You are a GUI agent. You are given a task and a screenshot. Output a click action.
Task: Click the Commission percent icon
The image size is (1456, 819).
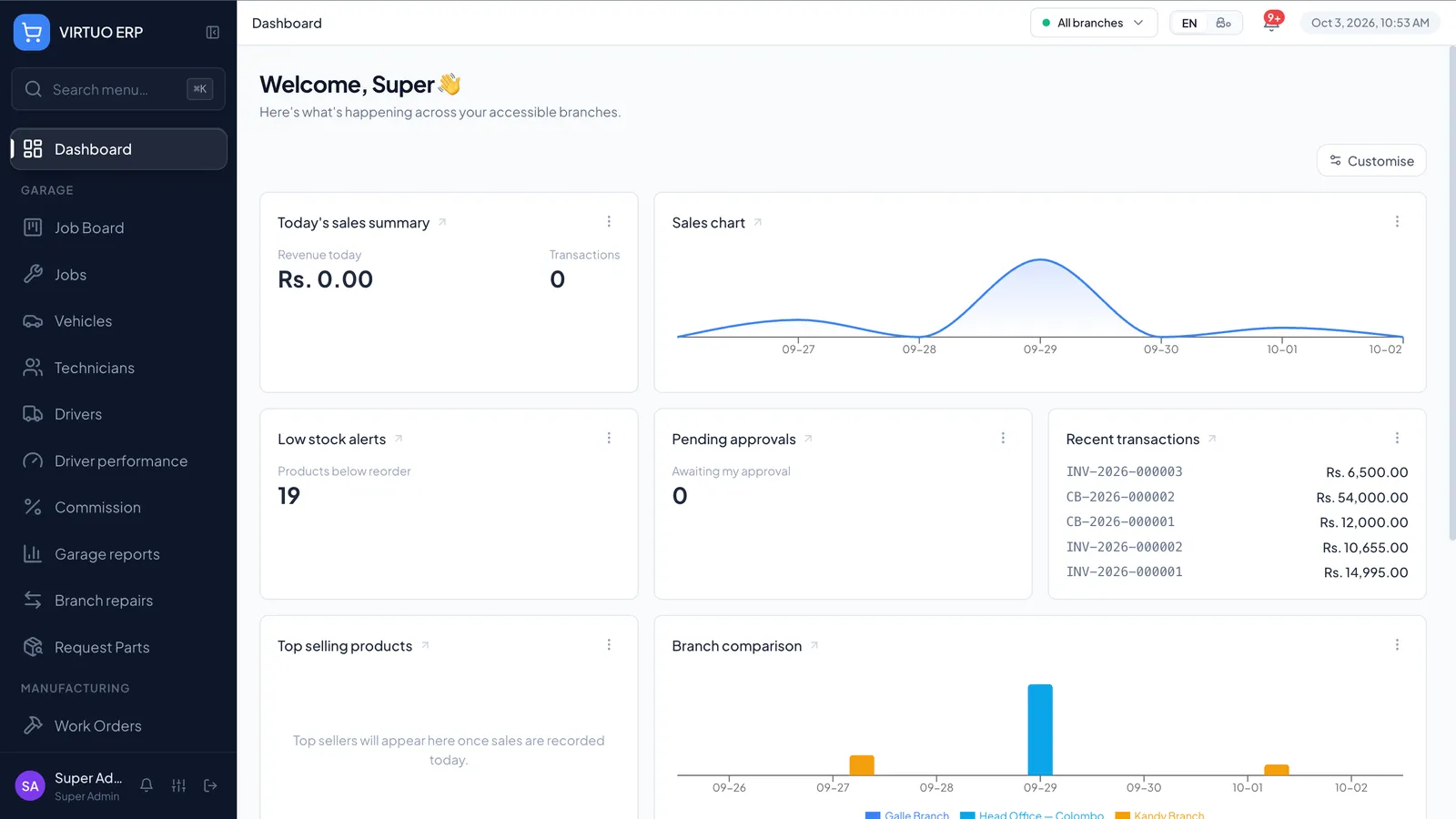[x=33, y=507]
